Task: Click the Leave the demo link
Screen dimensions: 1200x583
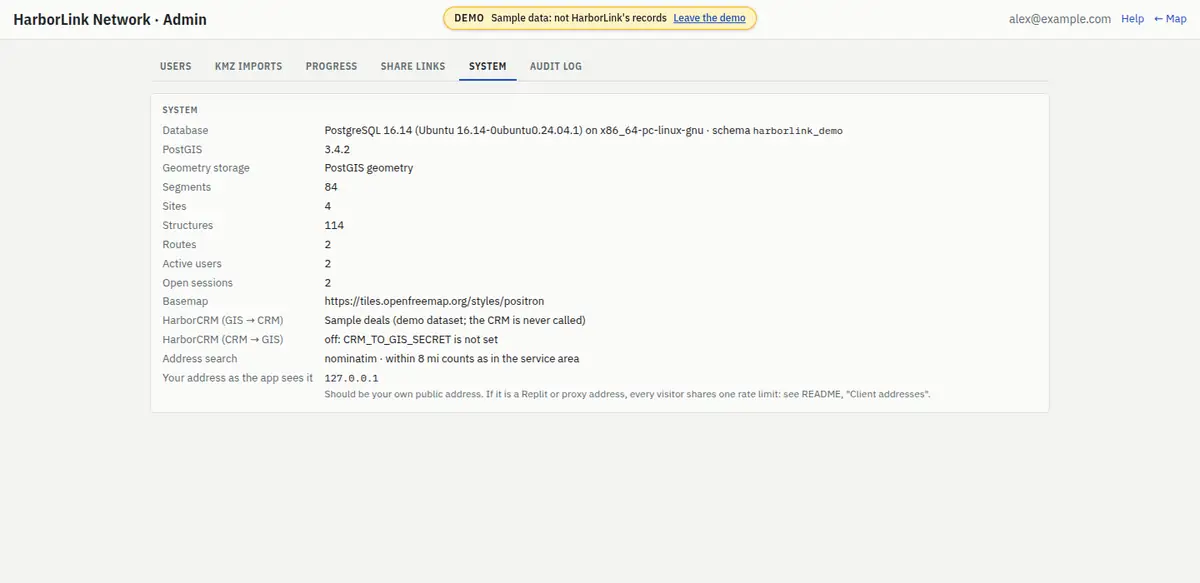Action: (x=709, y=18)
